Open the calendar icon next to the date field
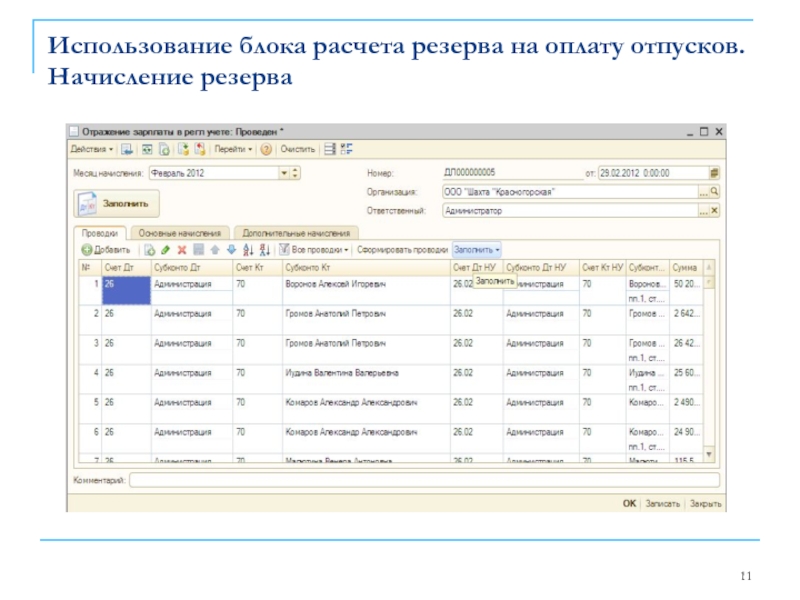The width and height of the screenshot is (800, 600). 714,172
